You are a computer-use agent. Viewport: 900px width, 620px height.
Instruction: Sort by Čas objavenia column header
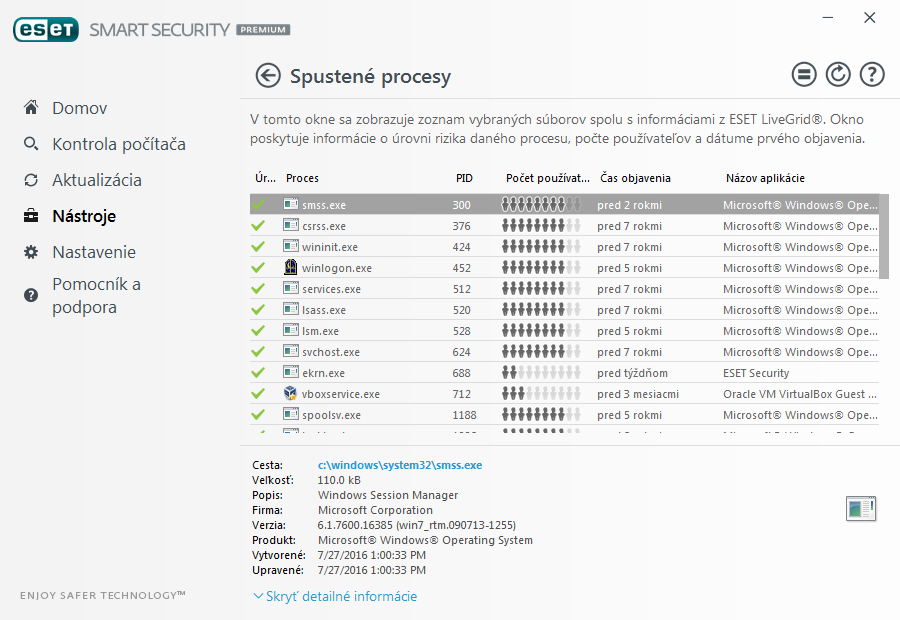click(x=635, y=178)
